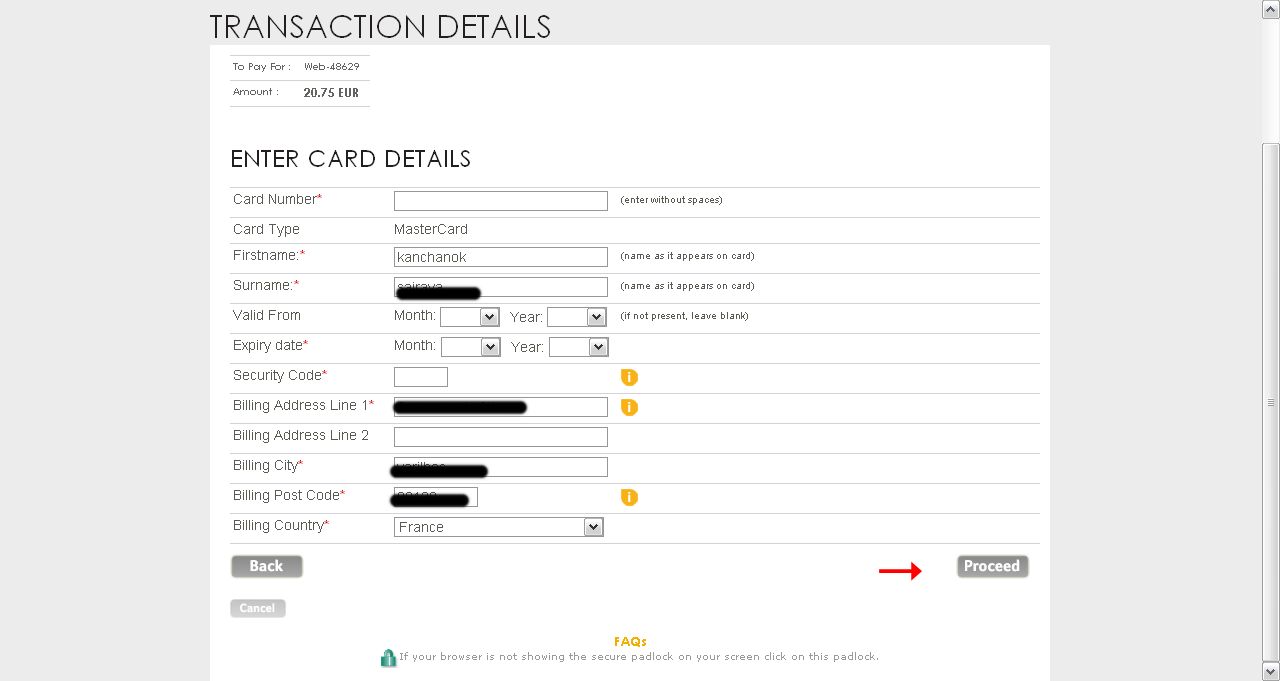
Task: Click the Billing Address Line 1 info icon
Action: tap(629, 407)
